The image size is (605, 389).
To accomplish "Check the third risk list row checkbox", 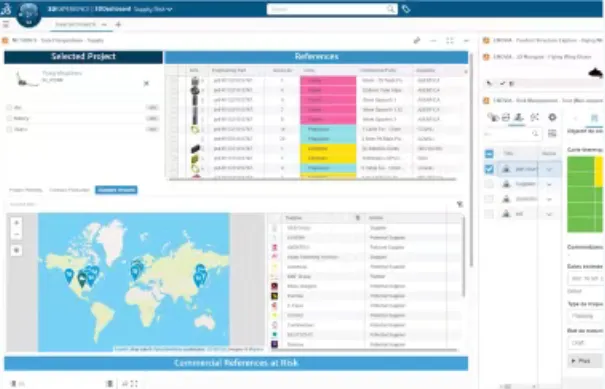I will pos(489,199).
